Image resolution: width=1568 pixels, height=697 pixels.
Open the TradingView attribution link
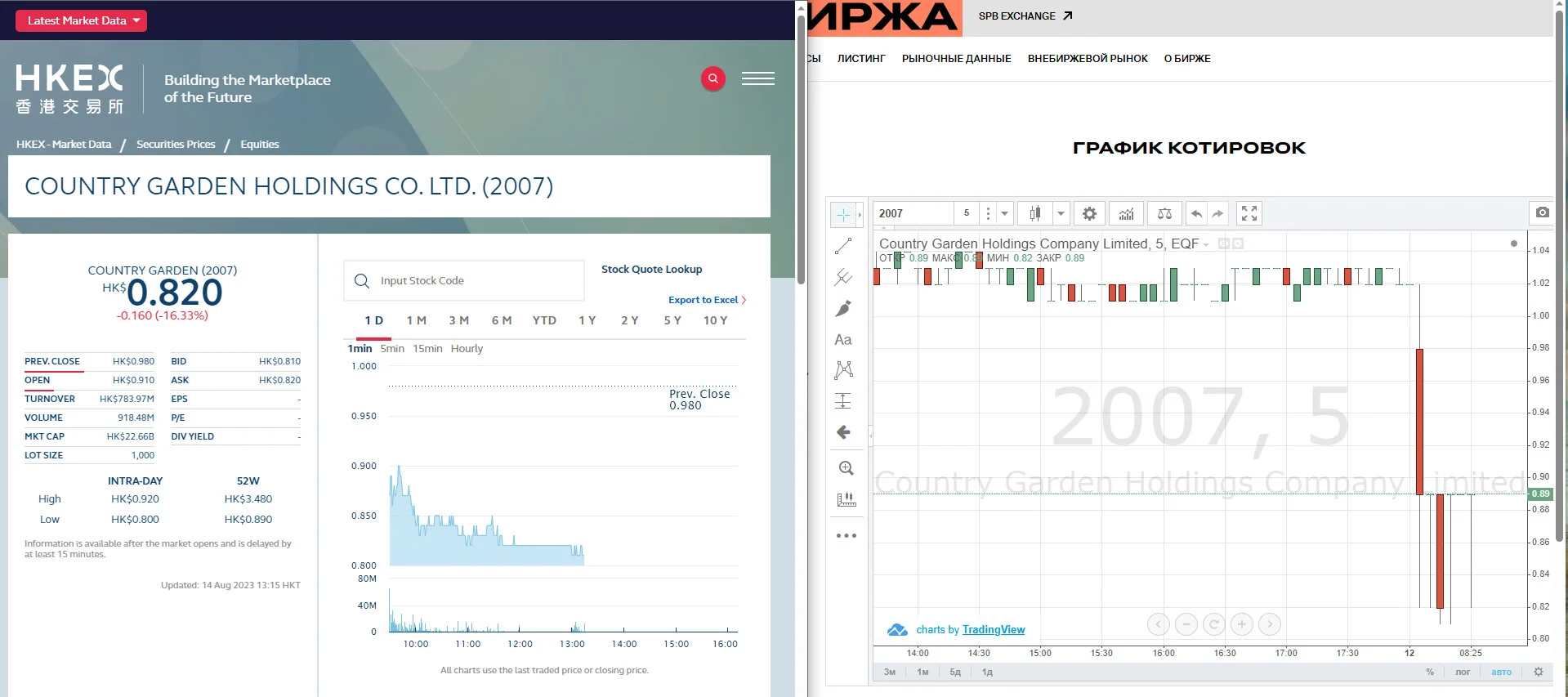tap(994, 630)
